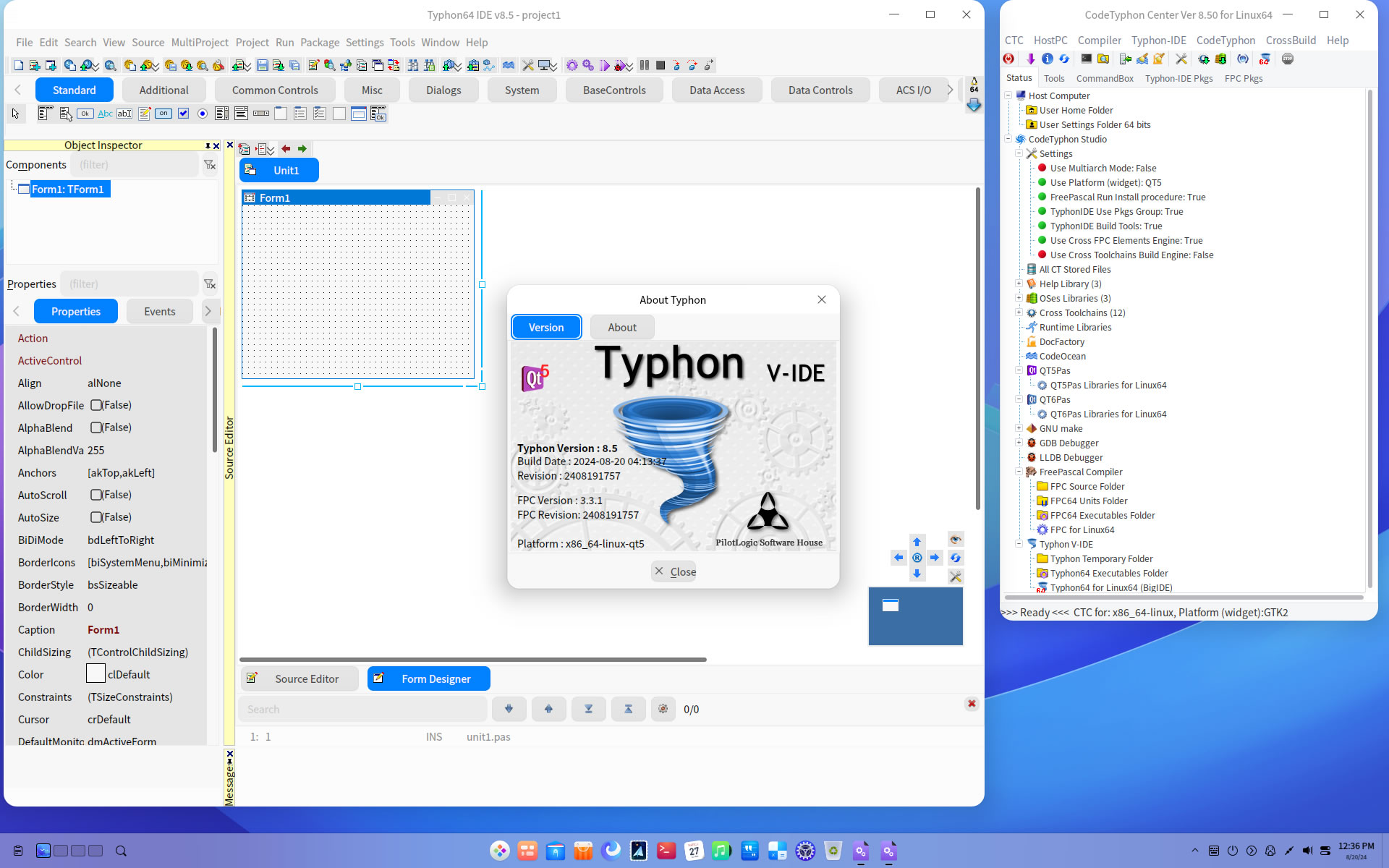Expand the Help Library (3) node
Image resolution: width=1389 pixels, height=868 pixels.
coord(1019,284)
